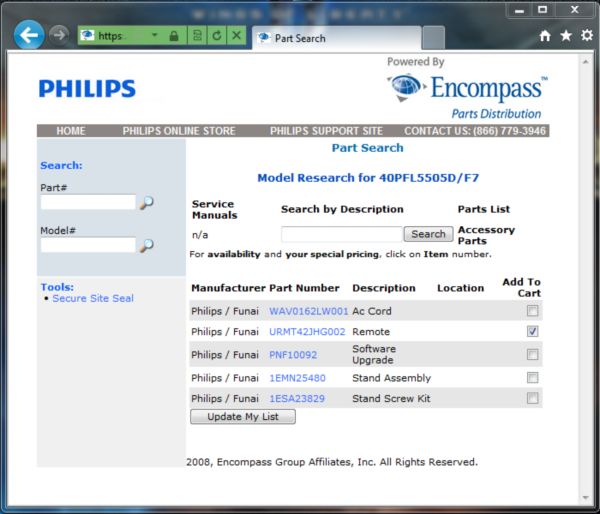The height and width of the screenshot is (514, 600).
Task: Check Add To Cart for Ac Cord
Action: click(x=532, y=310)
